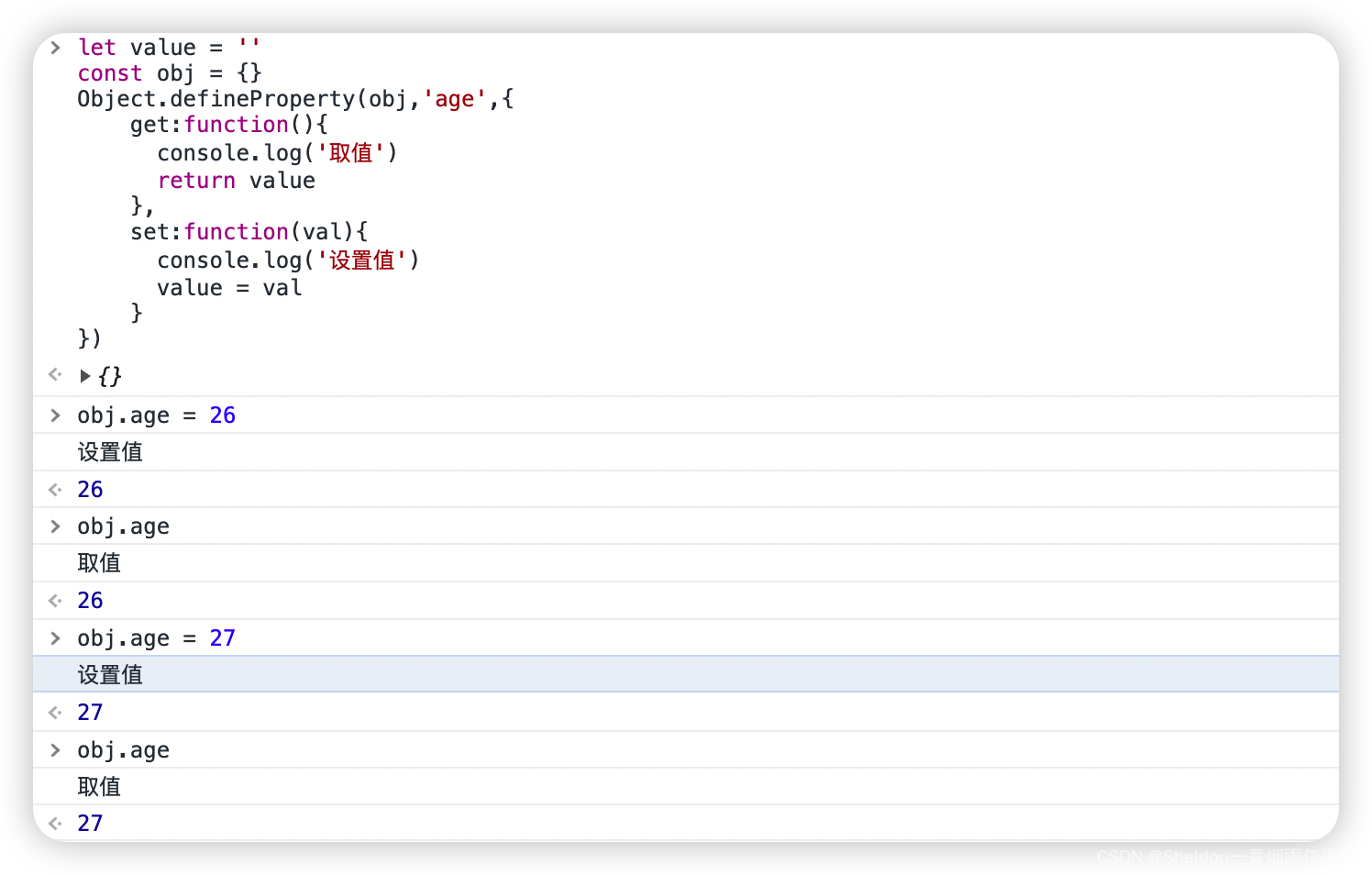Select the set:function(val){ line
The image size is (1372, 875).
(249, 232)
